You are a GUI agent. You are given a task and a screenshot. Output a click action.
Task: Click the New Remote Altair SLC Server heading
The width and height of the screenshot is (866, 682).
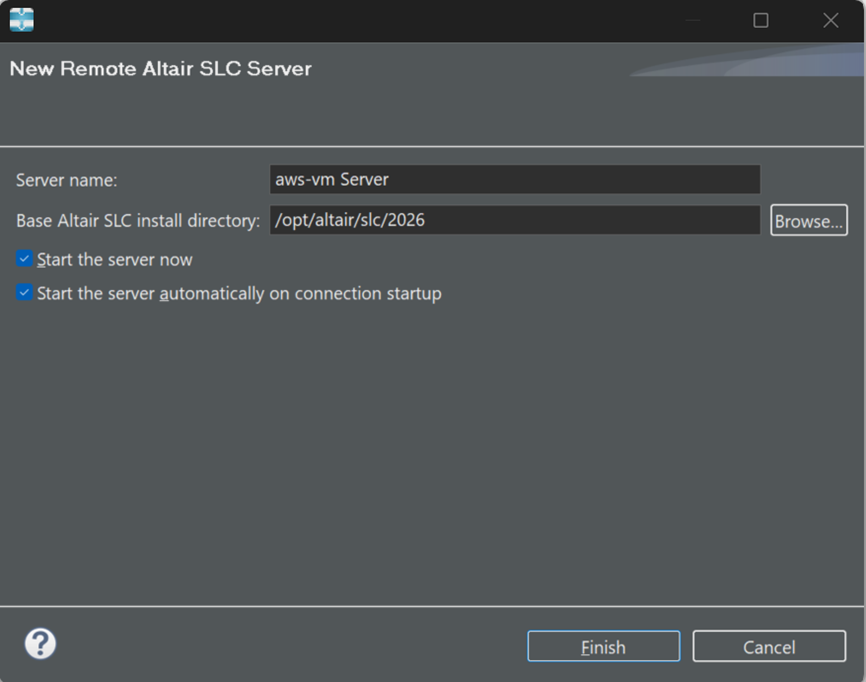pos(160,68)
